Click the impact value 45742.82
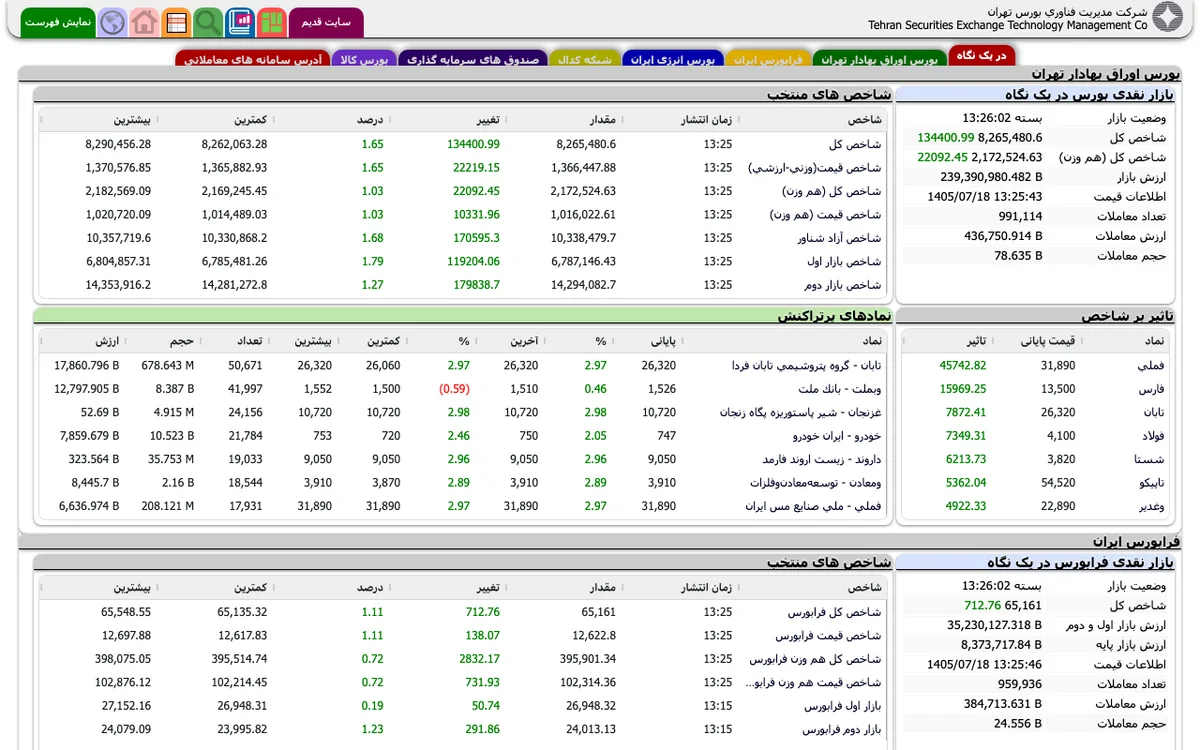 (x=963, y=366)
